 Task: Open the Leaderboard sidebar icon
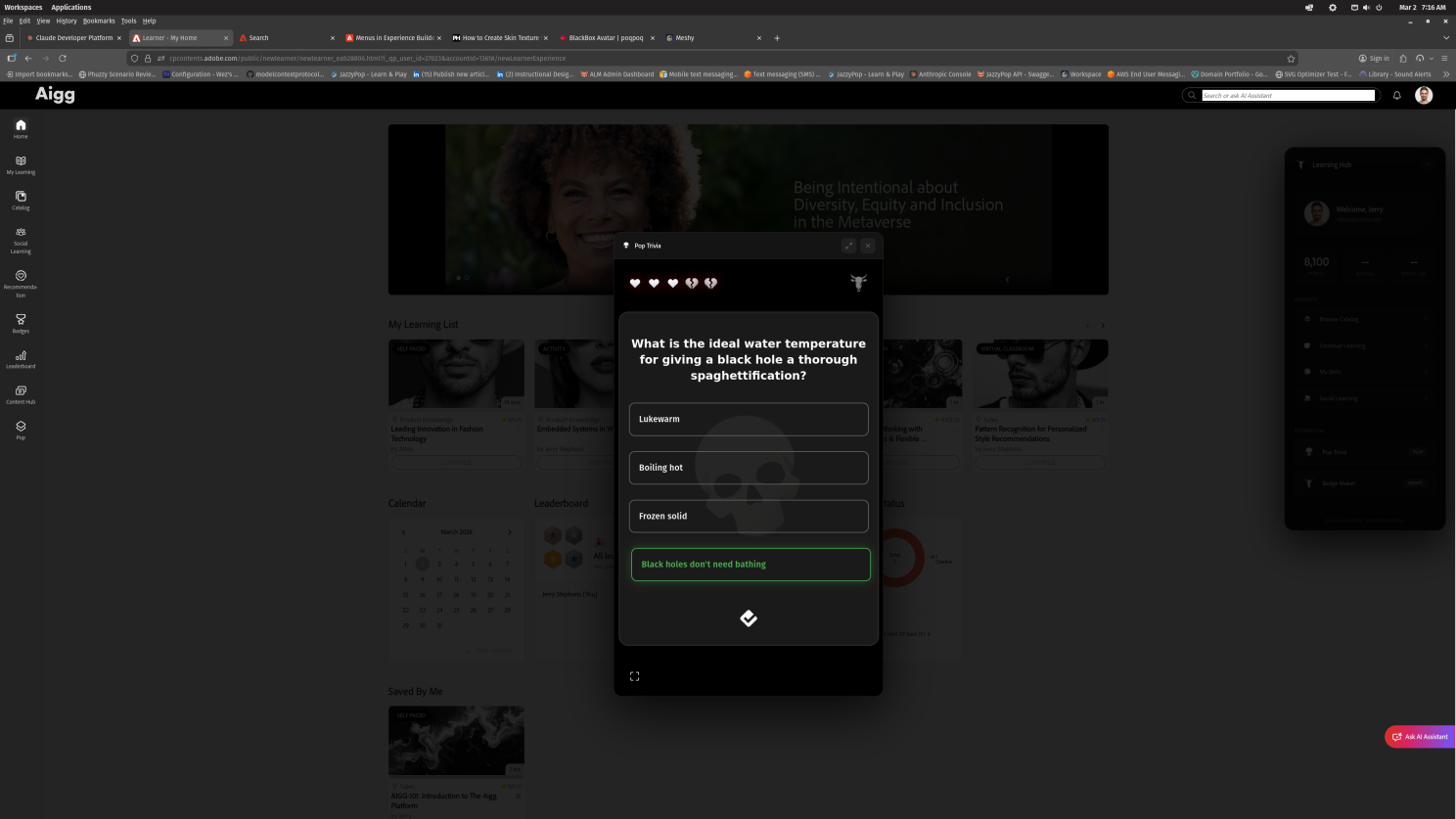(x=21, y=359)
